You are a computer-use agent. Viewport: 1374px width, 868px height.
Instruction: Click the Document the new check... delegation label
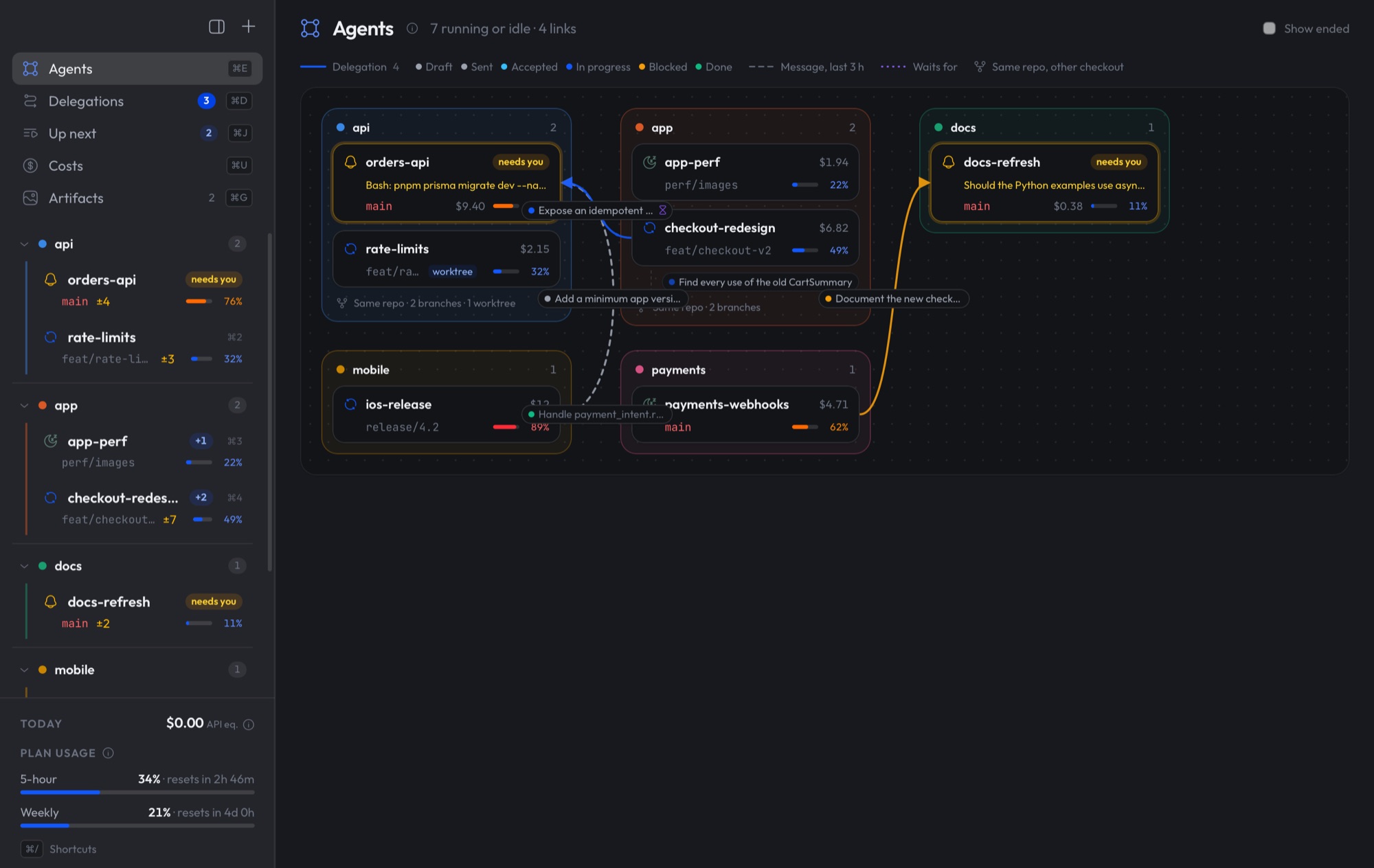[894, 299]
